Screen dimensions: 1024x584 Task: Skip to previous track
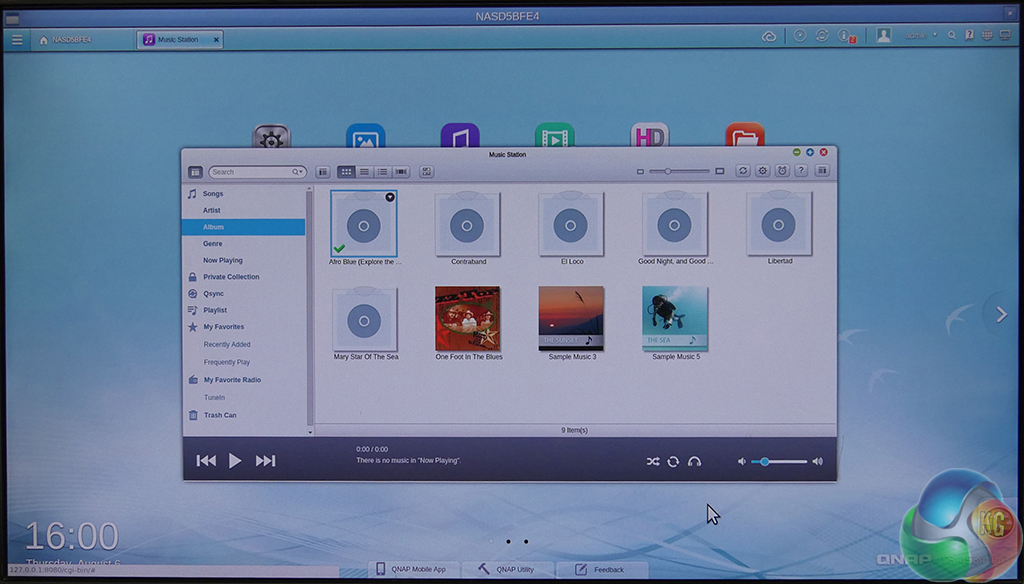click(206, 461)
